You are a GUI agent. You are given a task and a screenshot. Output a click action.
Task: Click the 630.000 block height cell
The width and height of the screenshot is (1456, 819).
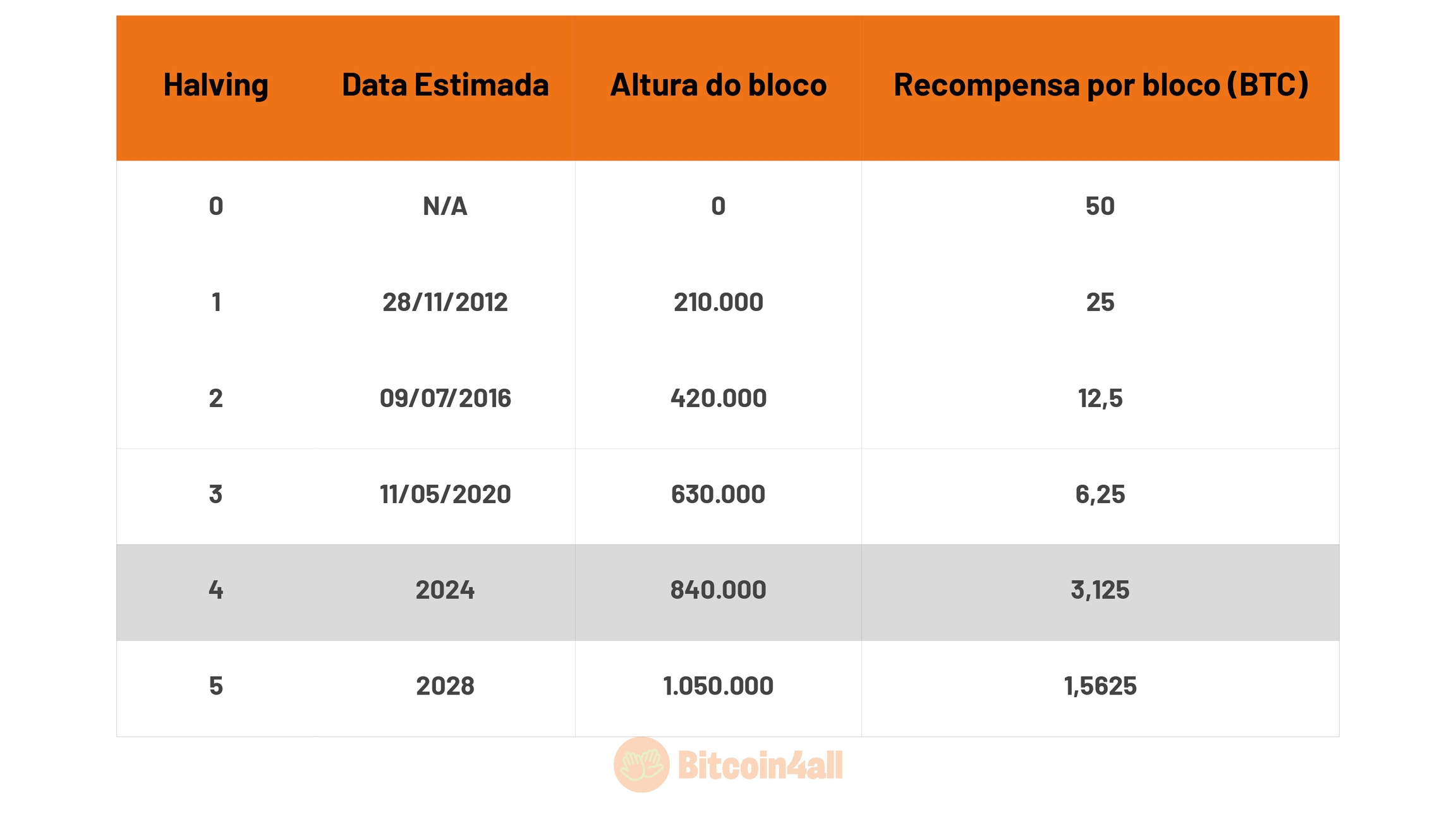tap(718, 495)
